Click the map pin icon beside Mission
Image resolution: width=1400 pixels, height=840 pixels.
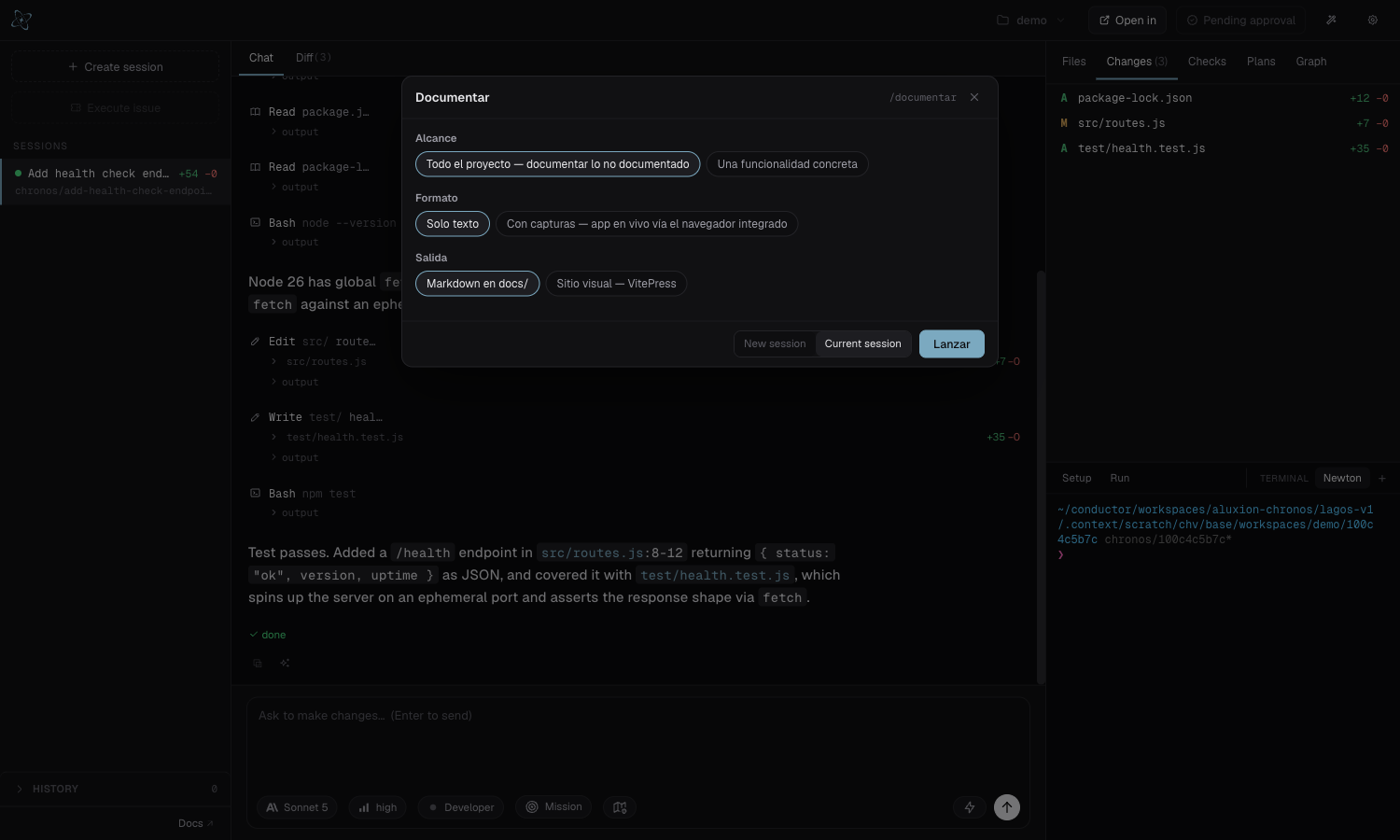[620, 807]
